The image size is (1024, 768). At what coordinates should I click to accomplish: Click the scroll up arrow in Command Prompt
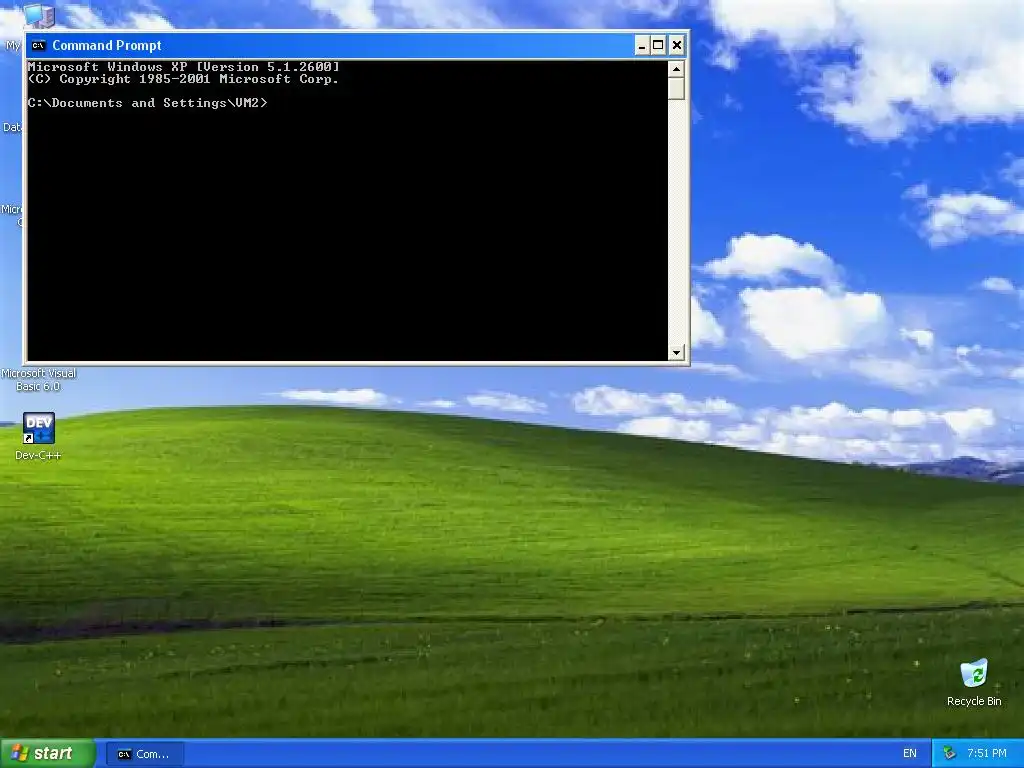[676, 69]
